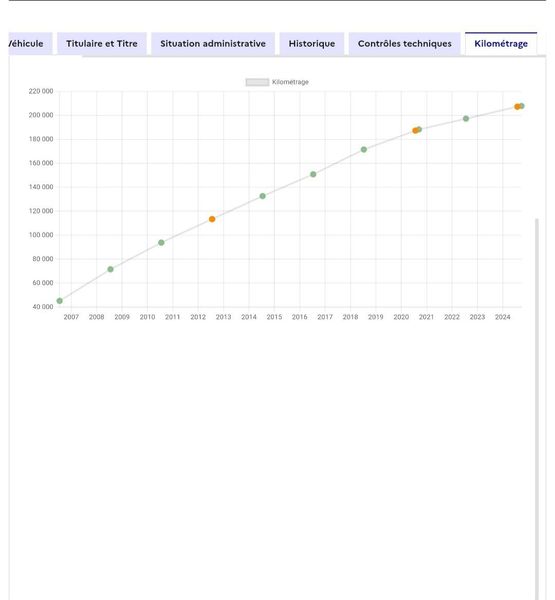Click the green data point near 2023
Image resolution: width=555 pixels, height=600 pixels.
point(466,119)
